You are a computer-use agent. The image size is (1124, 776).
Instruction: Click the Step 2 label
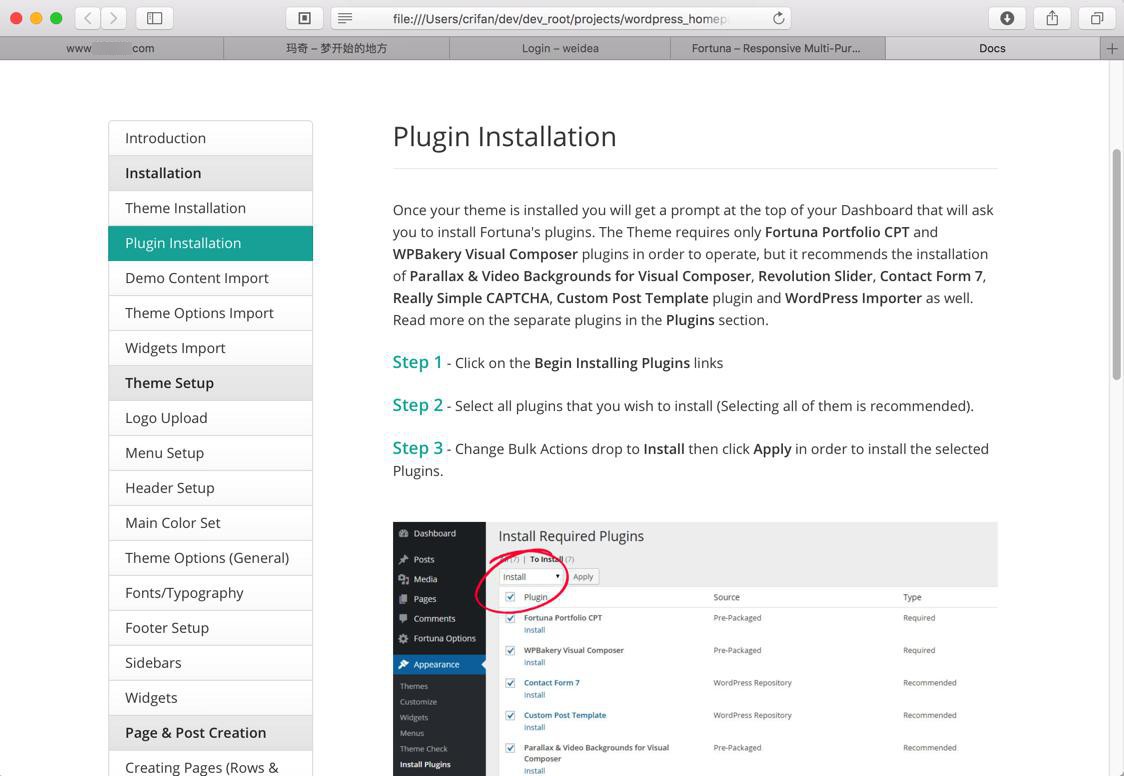click(x=417, y=406)
